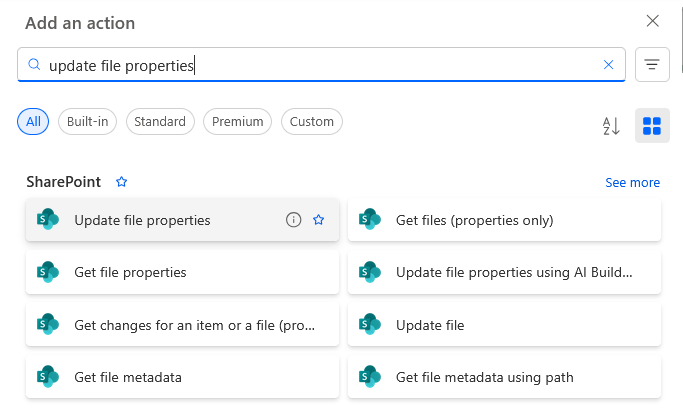Image resolution: width=683 pixels, height=418 pixels.
Task: Click the SharePoint section heading
Action: 64,182
